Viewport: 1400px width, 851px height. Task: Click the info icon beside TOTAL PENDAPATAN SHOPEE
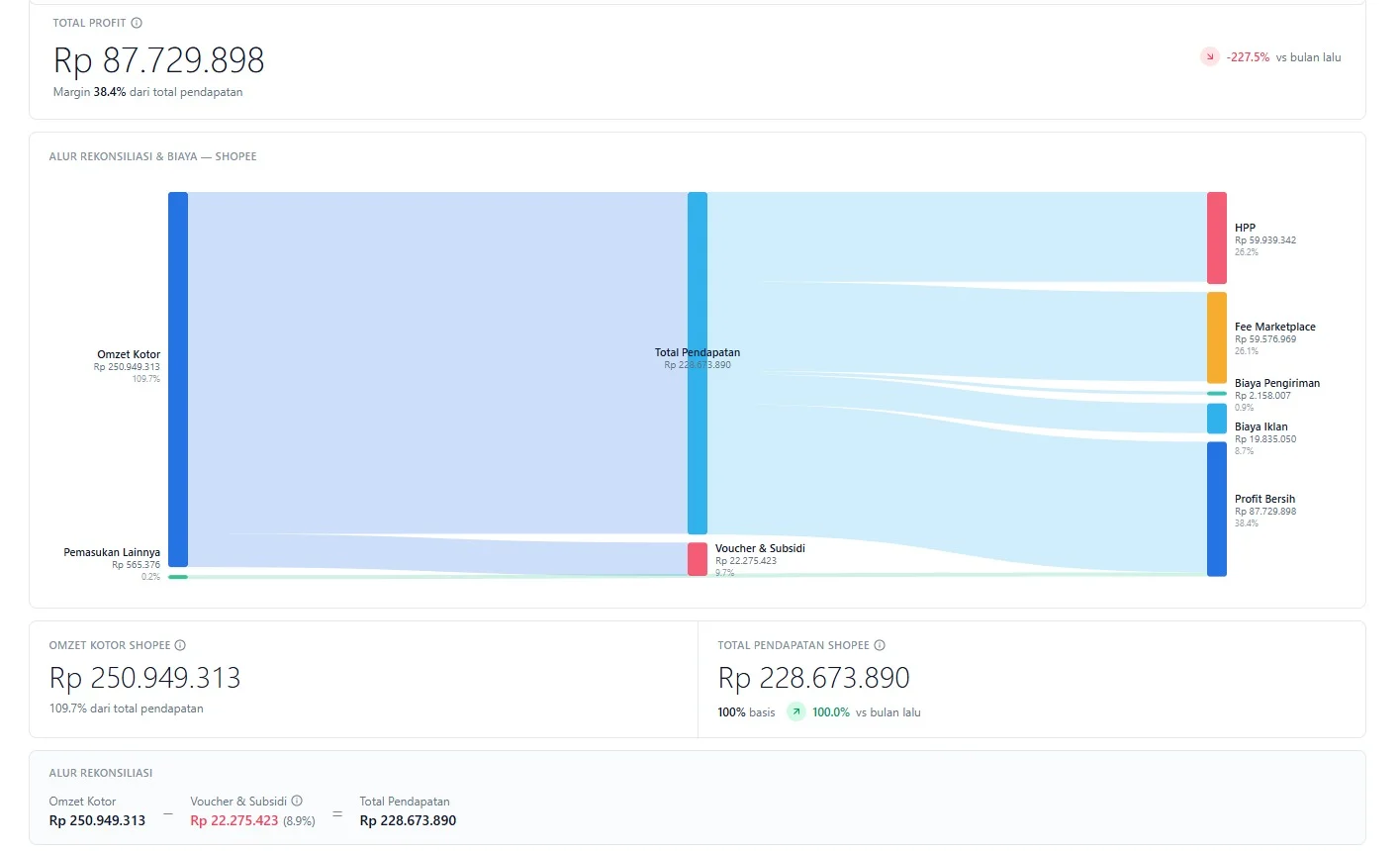coord(880,645)
